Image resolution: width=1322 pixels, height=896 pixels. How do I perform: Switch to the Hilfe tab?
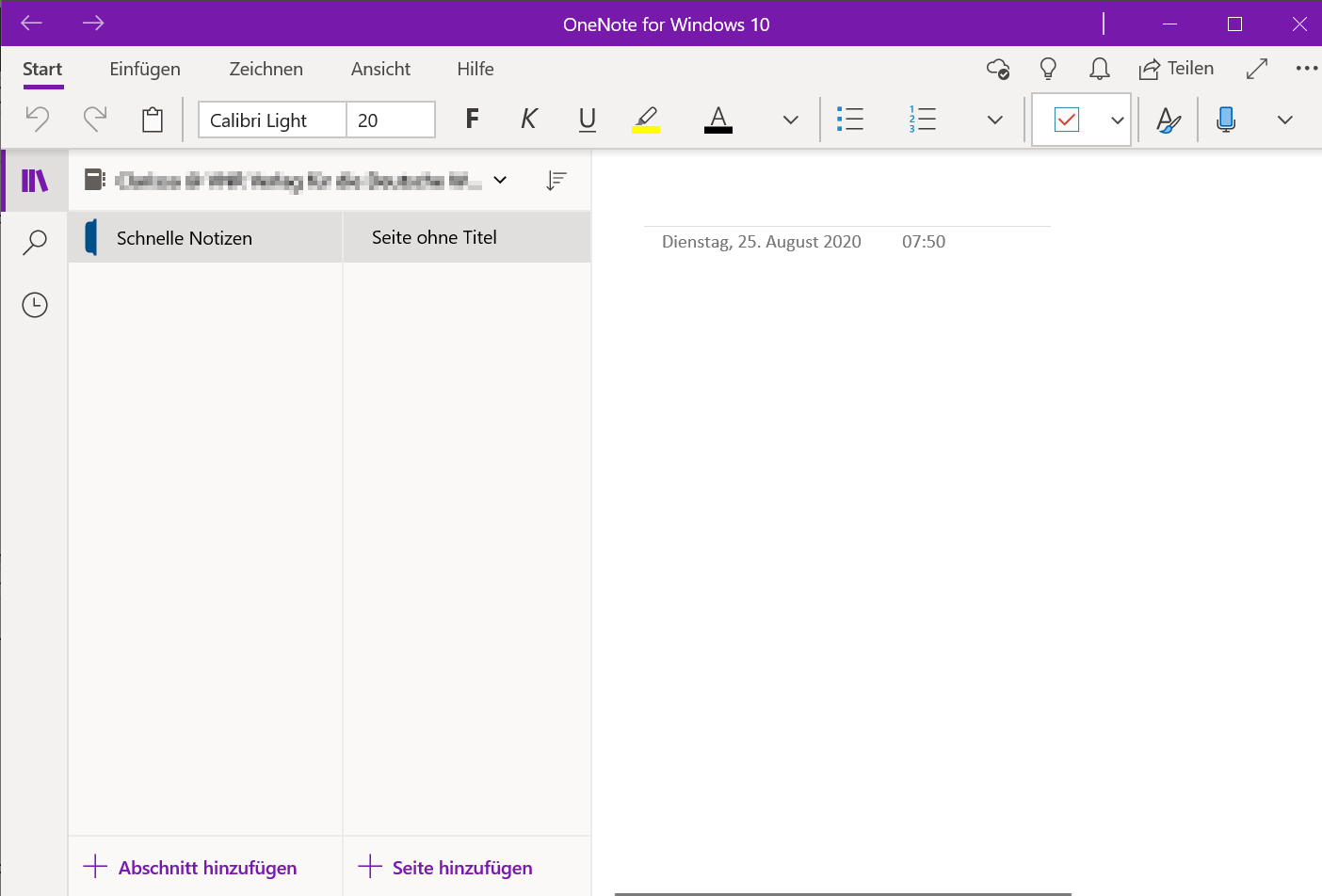click(x=476, y=69)
